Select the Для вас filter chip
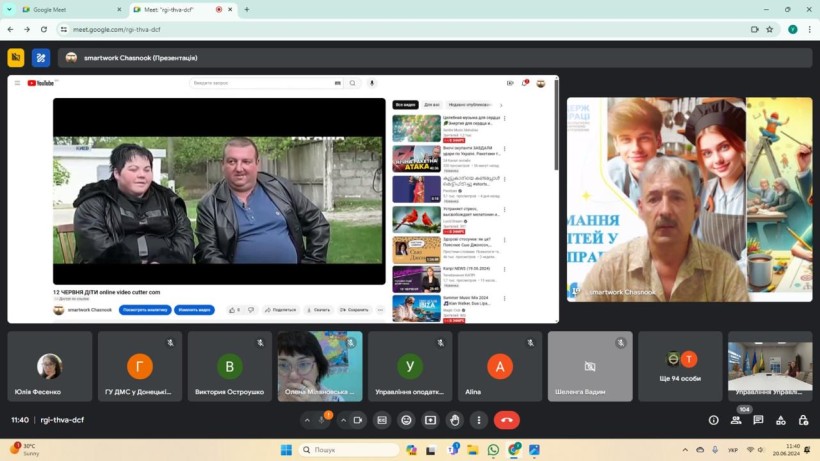The height and width of the screenshot is (461, 820). coord(432,105)
